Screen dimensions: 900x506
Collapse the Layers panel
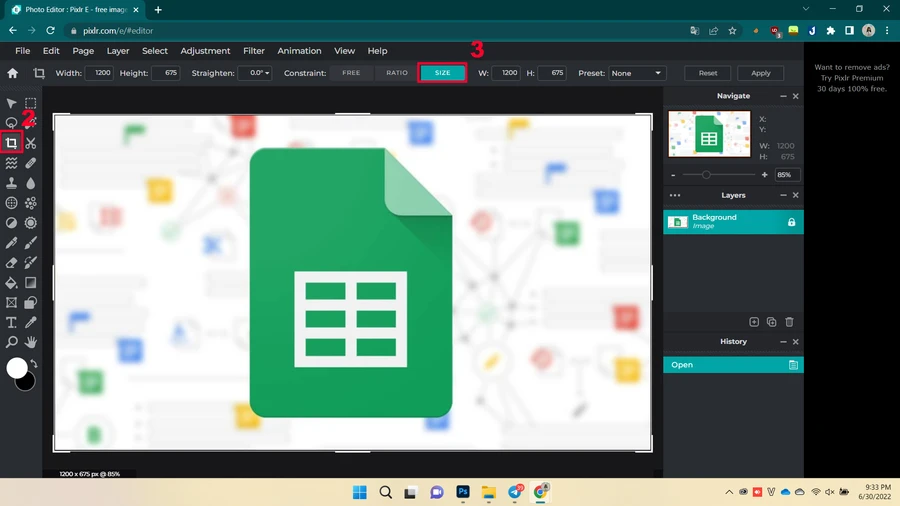point(783,195)
